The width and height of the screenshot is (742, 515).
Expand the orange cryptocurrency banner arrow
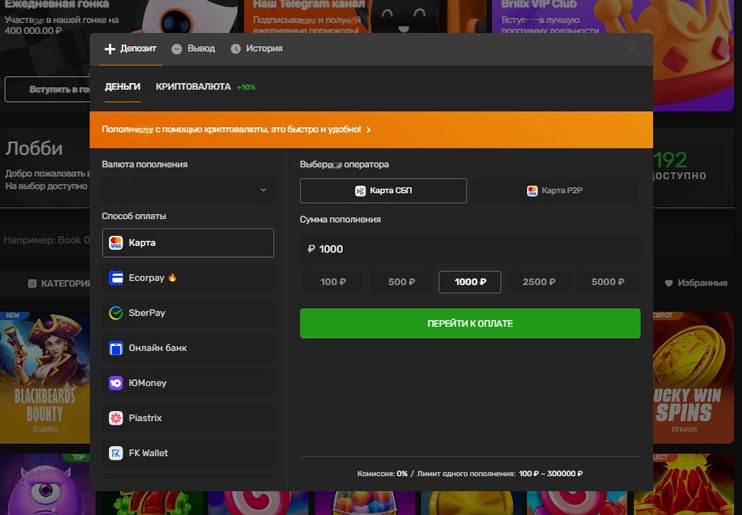coord(369,130)
